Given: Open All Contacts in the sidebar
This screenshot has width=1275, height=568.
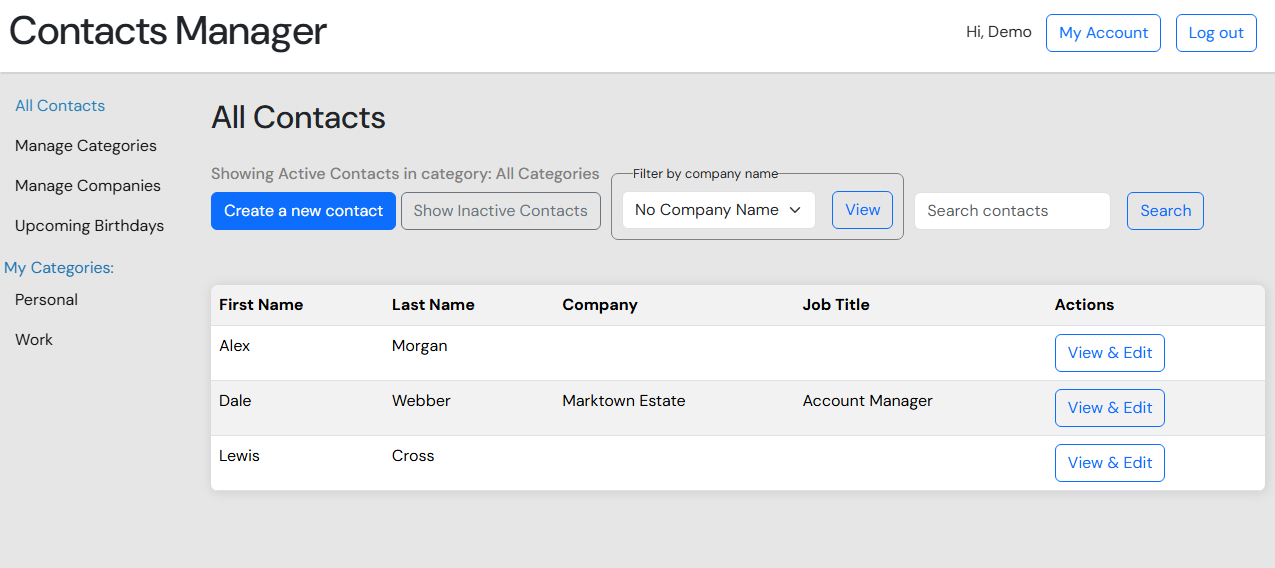Looking at the screenshot, I should [60, 106].
